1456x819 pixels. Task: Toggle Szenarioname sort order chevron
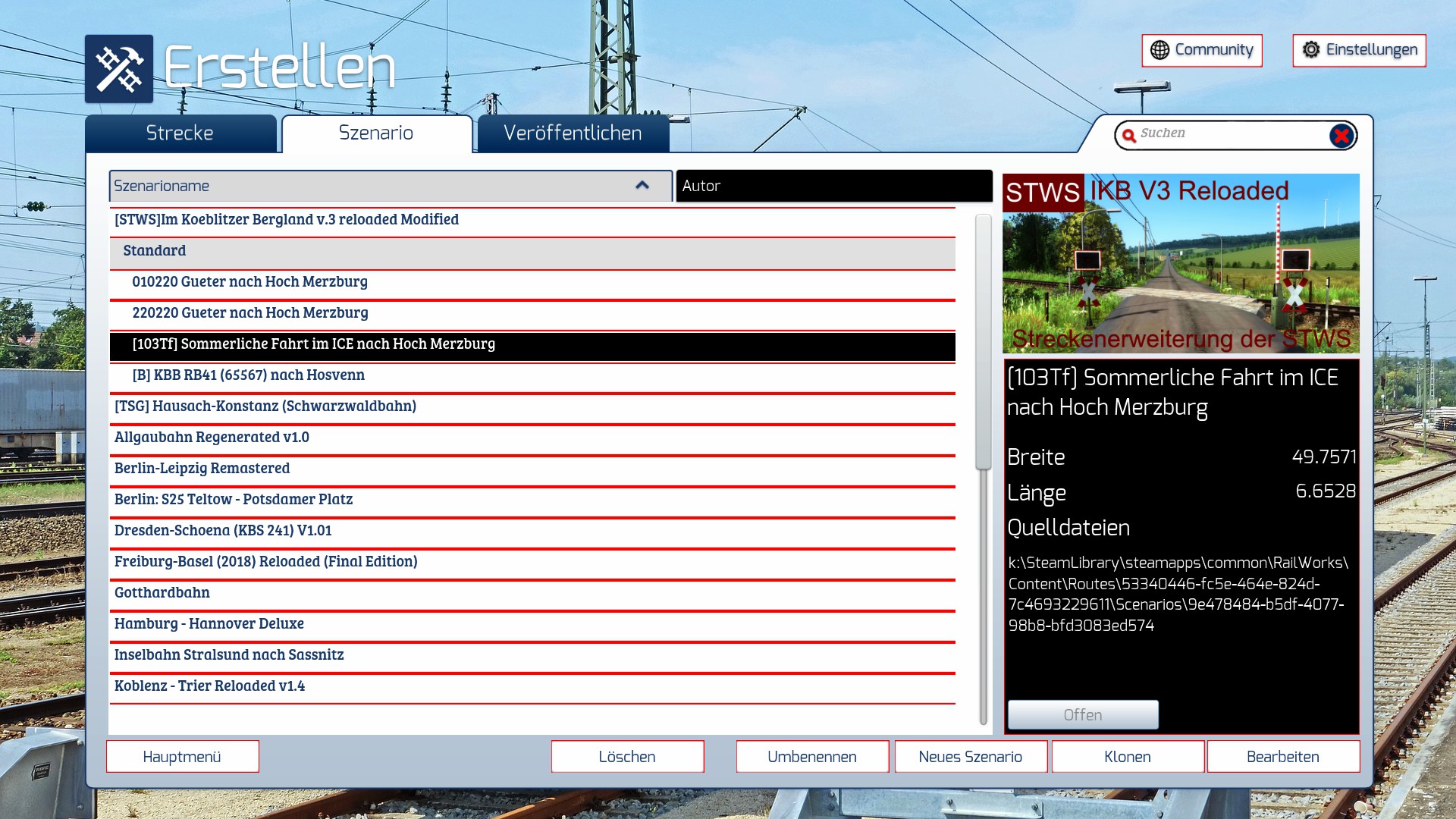642,186
